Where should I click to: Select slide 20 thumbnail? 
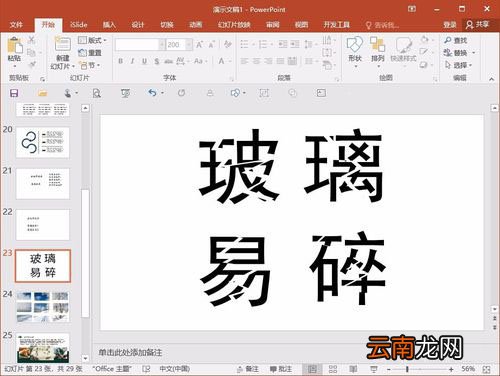pyautogui.click(x=43, y=142)
